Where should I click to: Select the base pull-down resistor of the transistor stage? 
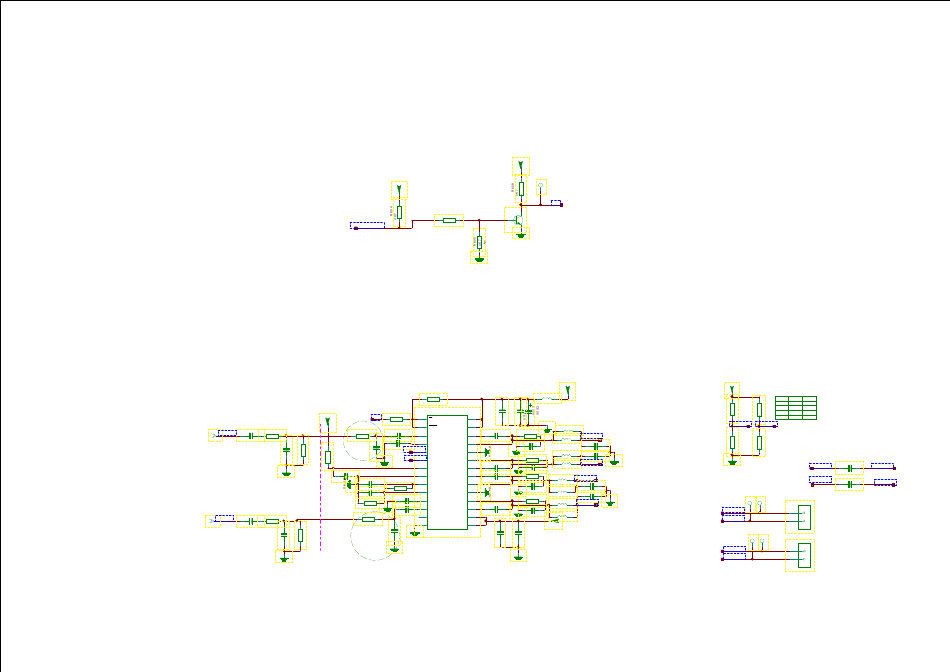[x=479, y=242]
